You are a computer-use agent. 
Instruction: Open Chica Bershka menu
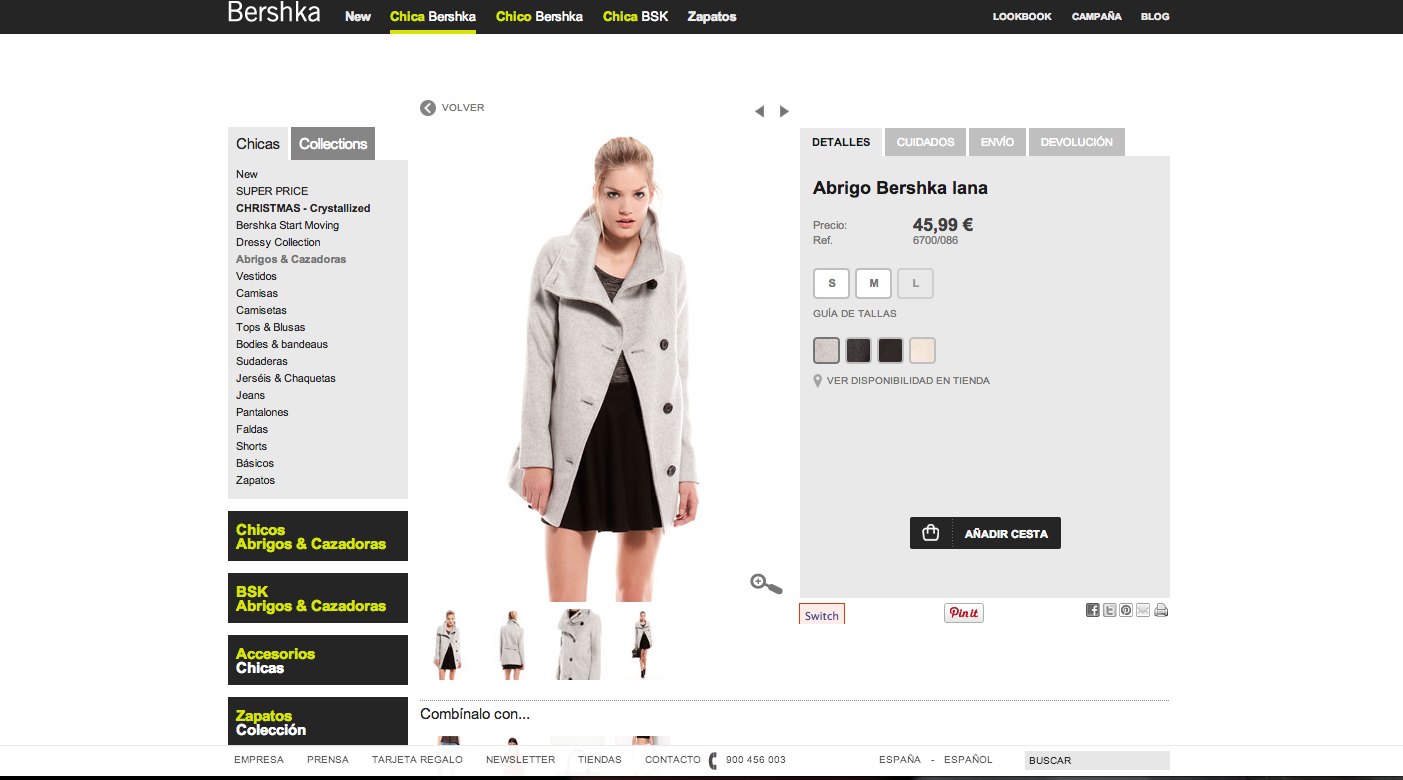click(x=433, y=17)
